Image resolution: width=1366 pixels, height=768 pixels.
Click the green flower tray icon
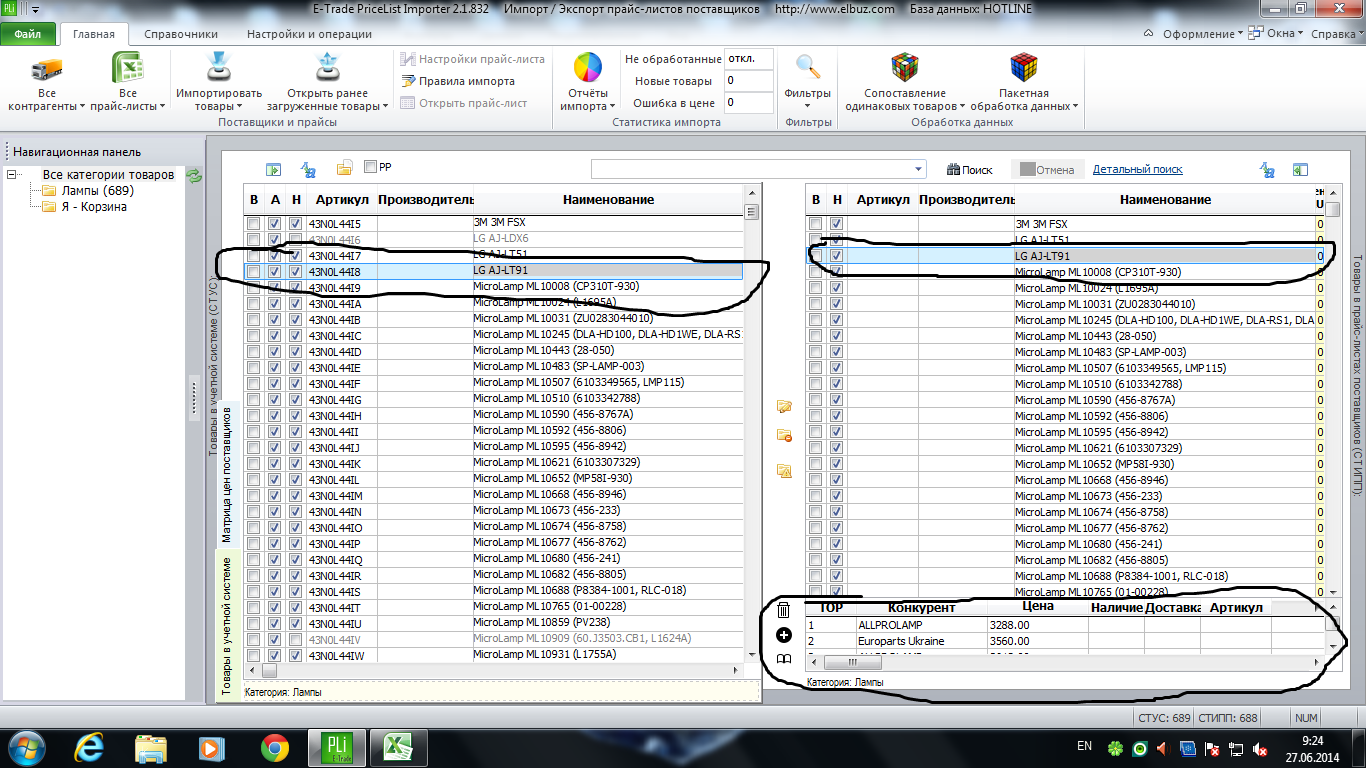(x=1116, y=748)
